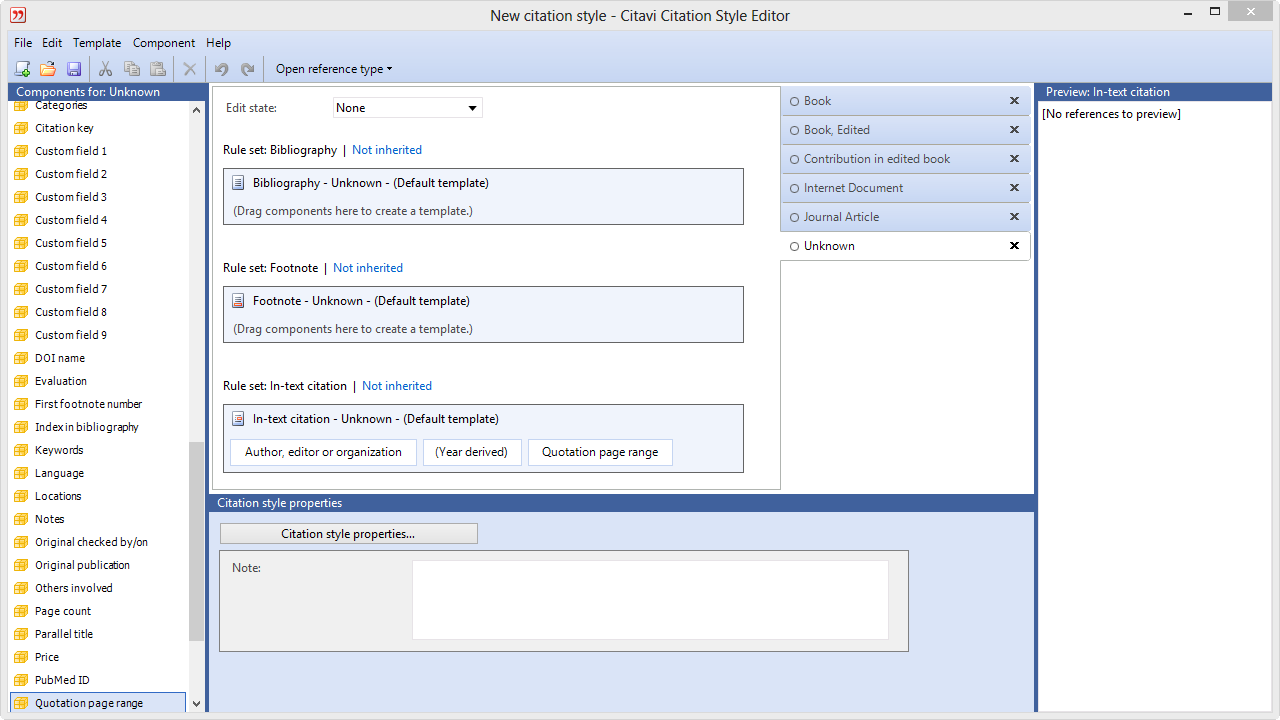The height and width of the screenshot is (720, 1280).
Task: Click the Citavi app icon in title bar
Action: (x=18, y=15)
